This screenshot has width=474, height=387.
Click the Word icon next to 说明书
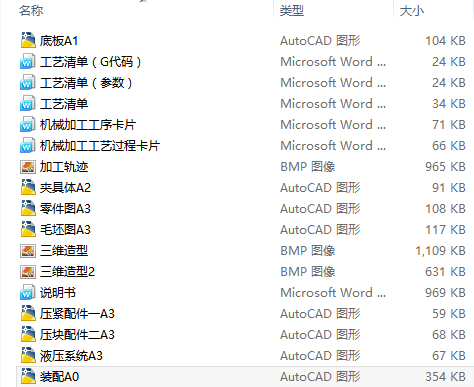tap(28, 292)
